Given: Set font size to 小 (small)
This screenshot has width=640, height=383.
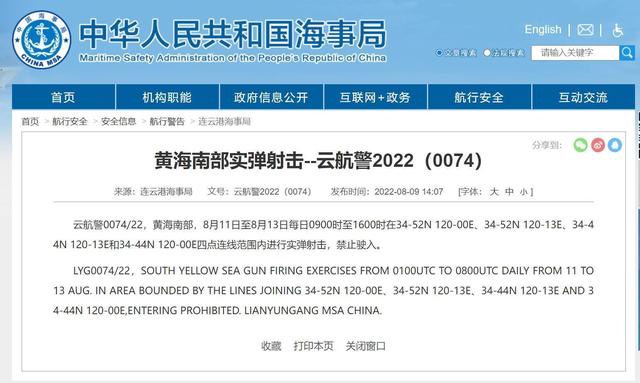Looking at the screenshot, I should click(x=524, y=192).
